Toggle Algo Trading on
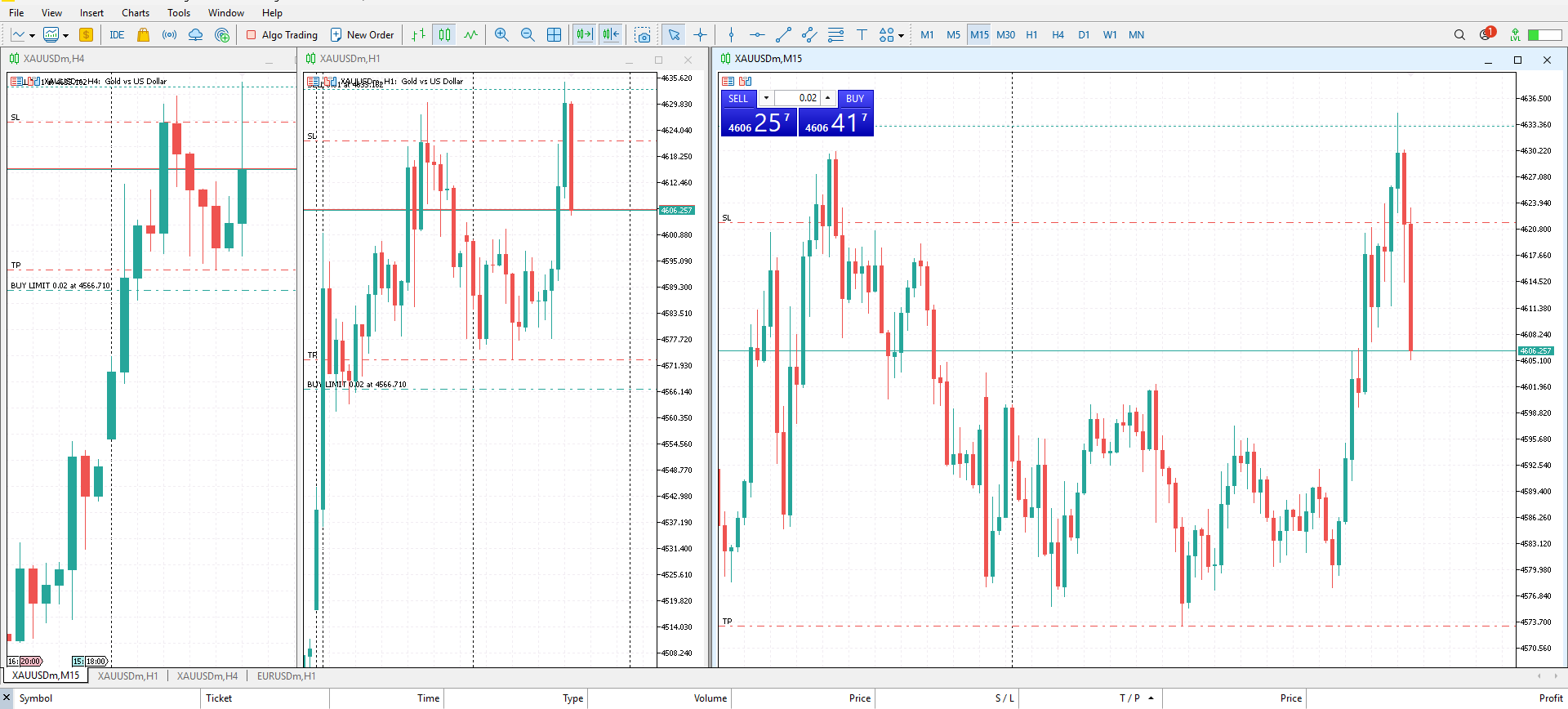This screenshot has height=709, width=1568. pyautogui.click(x=282, y=34)
